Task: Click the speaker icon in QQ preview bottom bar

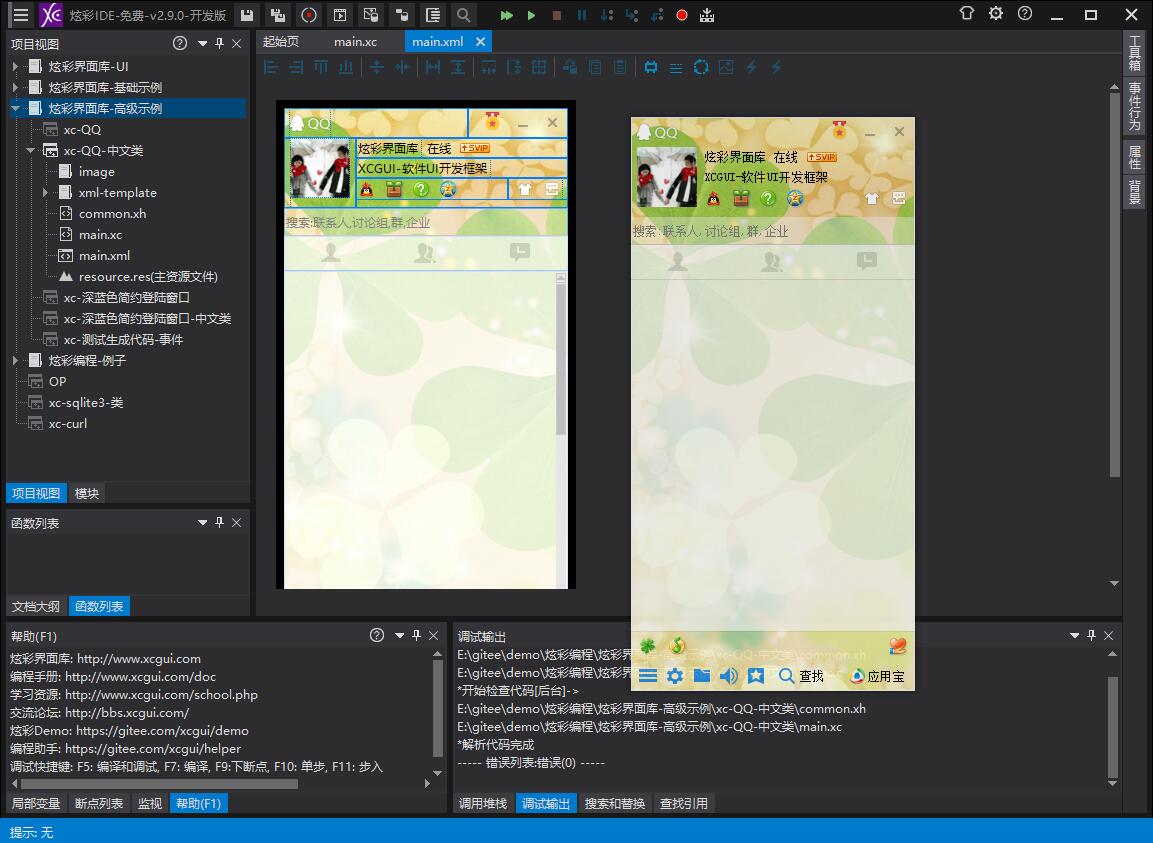Action: pos(729,676)
